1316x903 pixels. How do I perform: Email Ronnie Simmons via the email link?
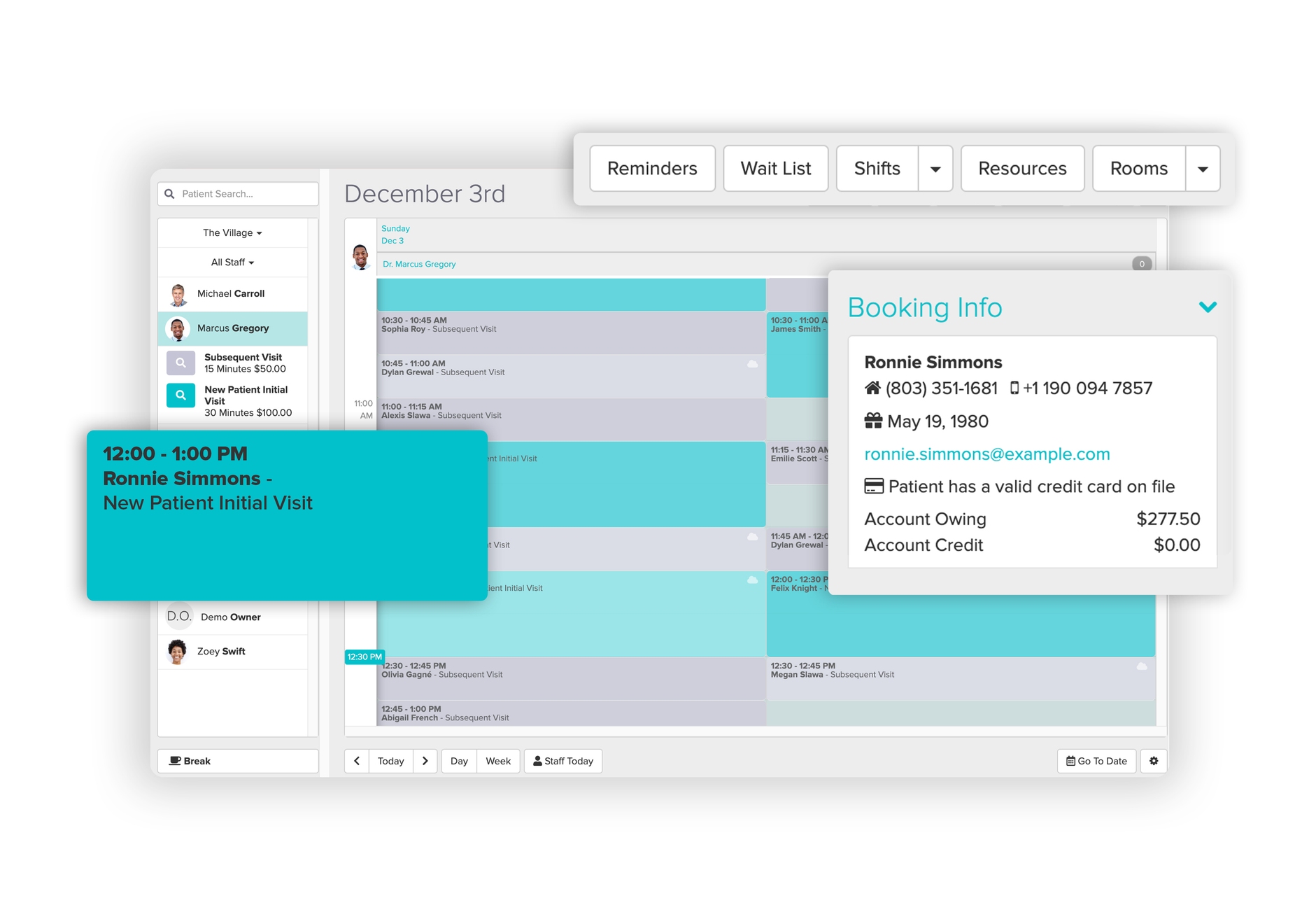coord(986,454)
